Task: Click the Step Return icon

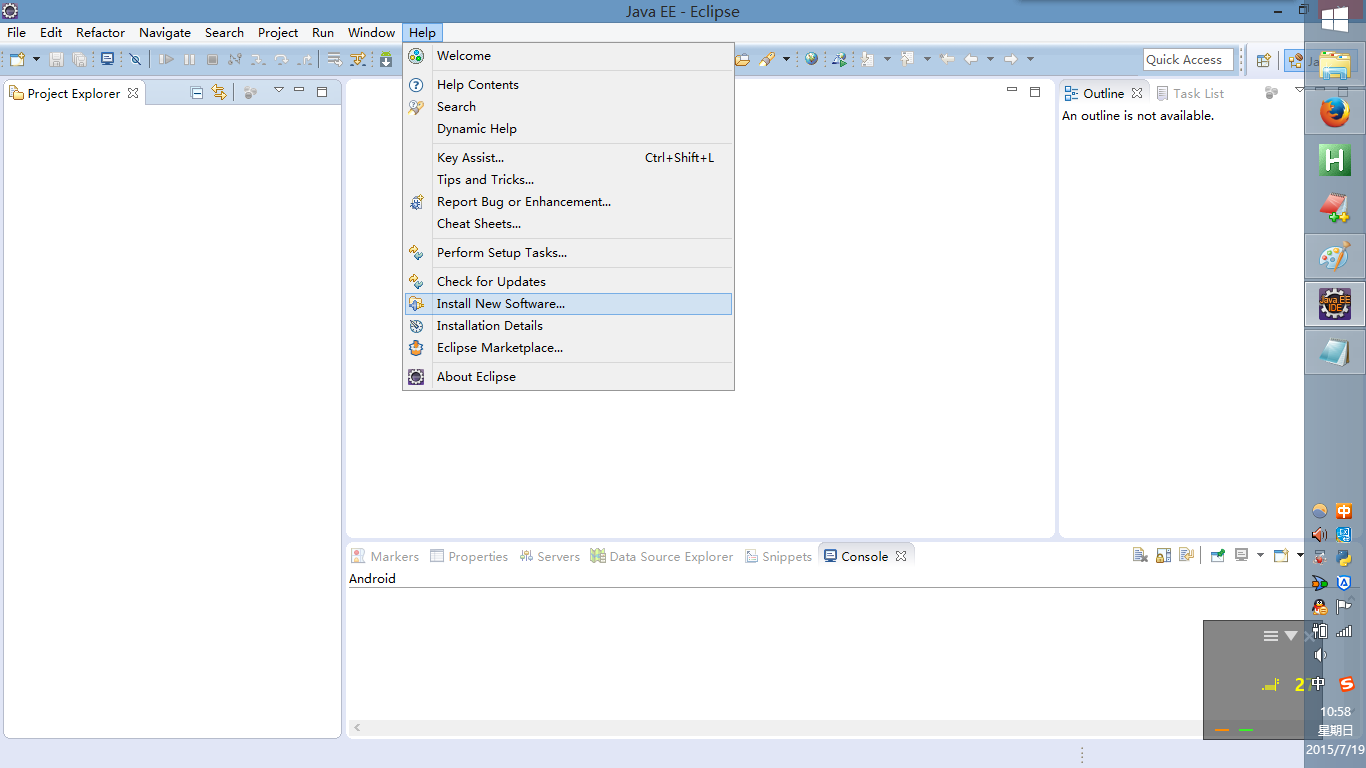Action: pos(305,60)
